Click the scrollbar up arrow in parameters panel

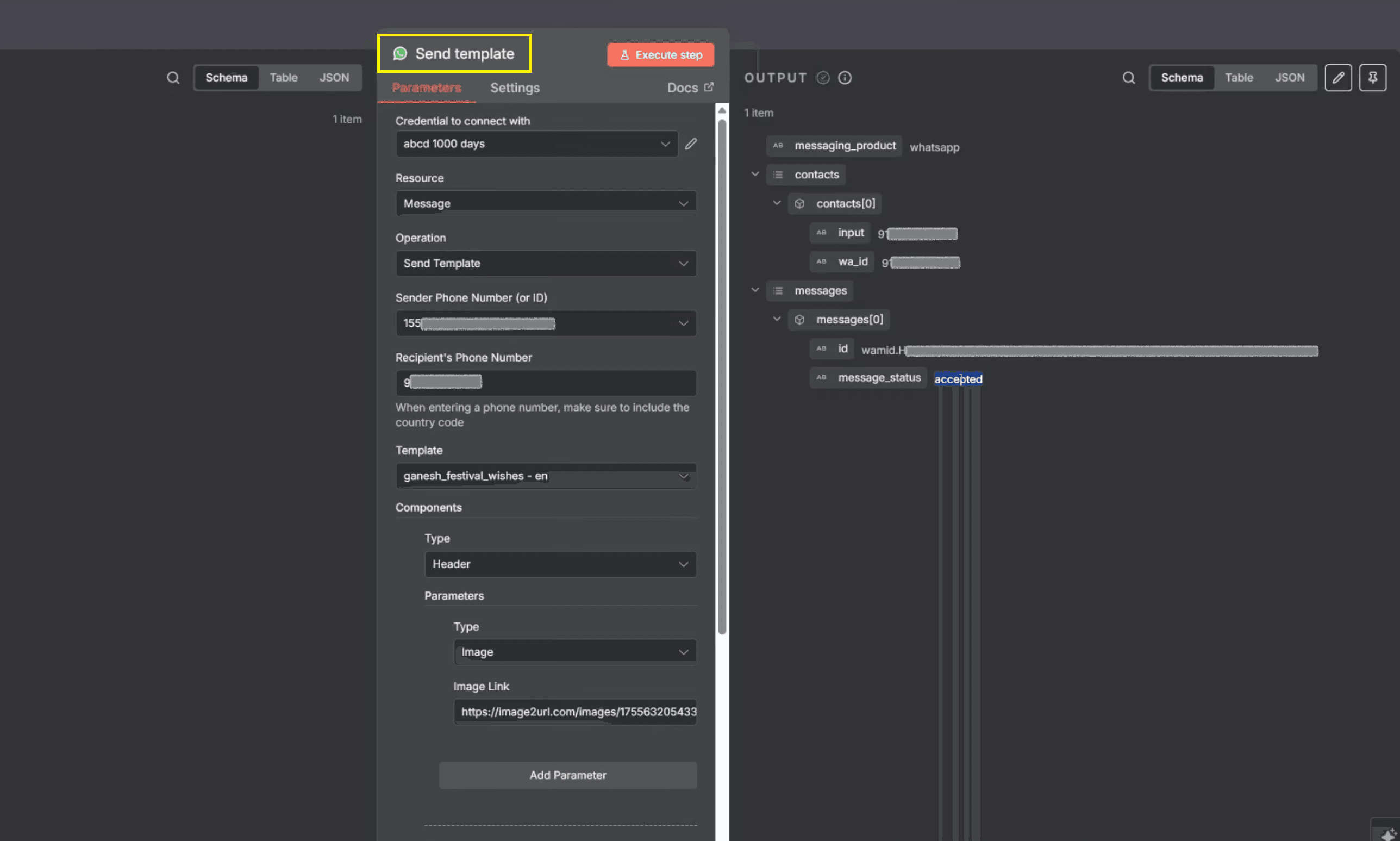pyautogui.click(x=722, y=110)
